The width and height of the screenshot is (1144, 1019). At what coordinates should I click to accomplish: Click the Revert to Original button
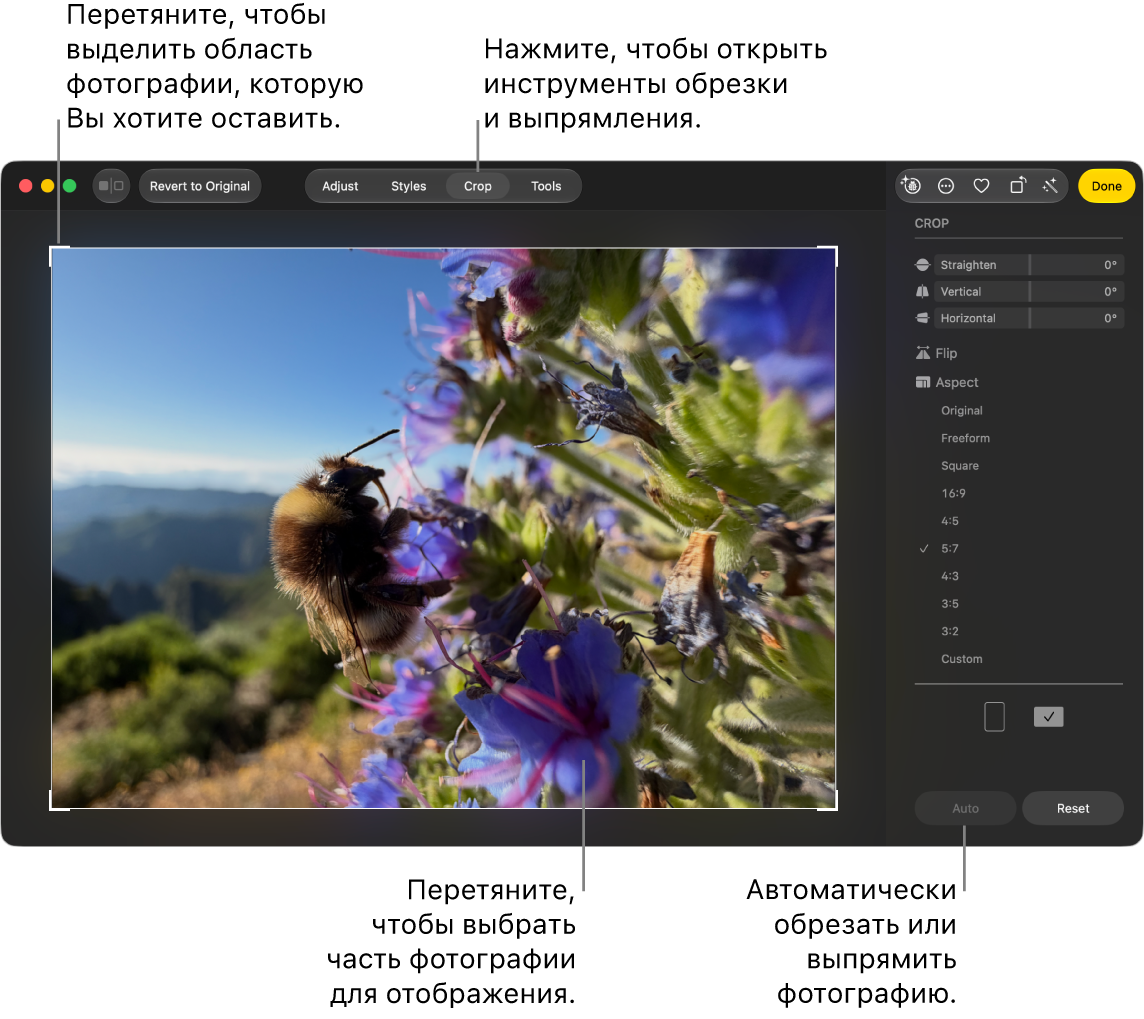click(200, 186)
